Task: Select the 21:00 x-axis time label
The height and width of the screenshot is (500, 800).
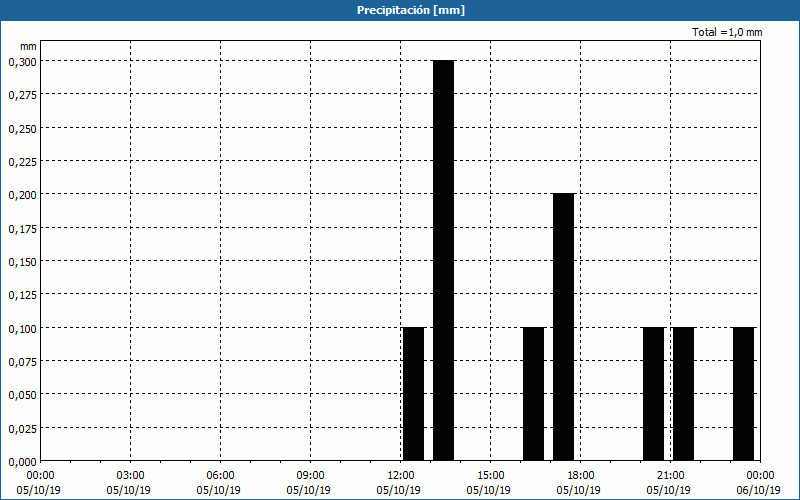Action: tap(670, 476)
